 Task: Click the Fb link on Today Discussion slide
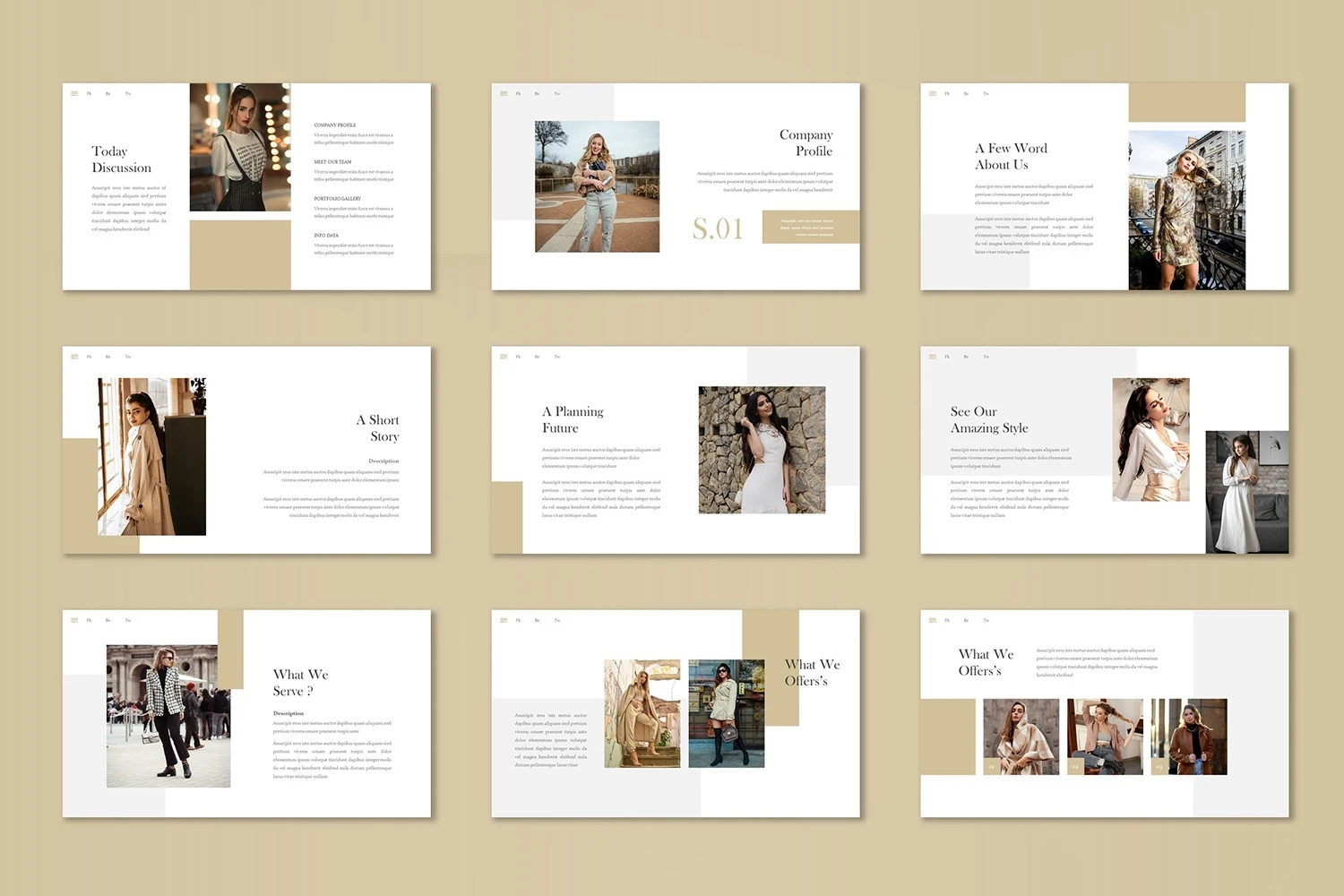pyautogui.click(x=90, y=93)
